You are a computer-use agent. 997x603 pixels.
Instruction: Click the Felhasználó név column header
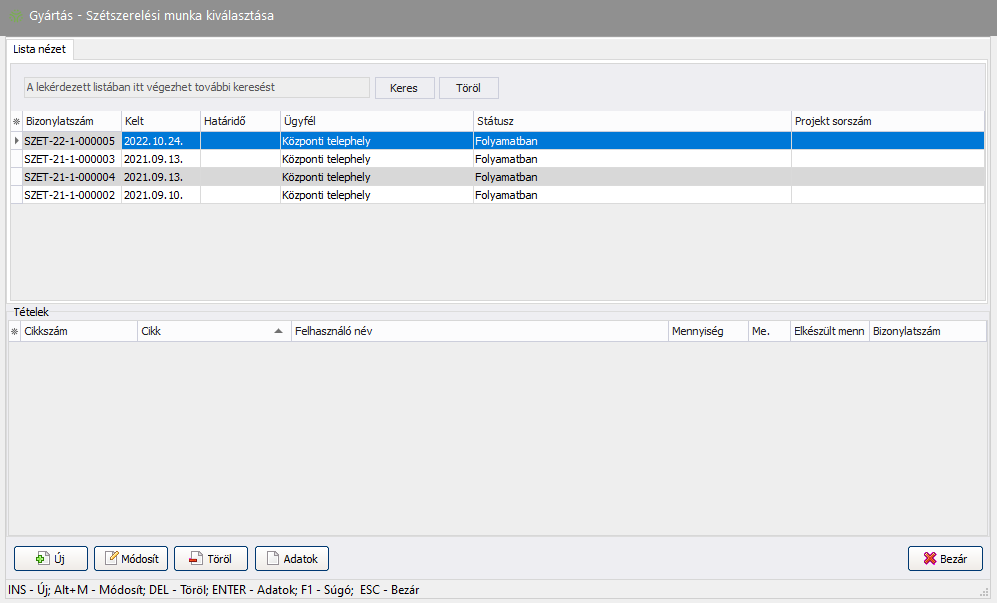pyautogui.click(x=478, y=331)
